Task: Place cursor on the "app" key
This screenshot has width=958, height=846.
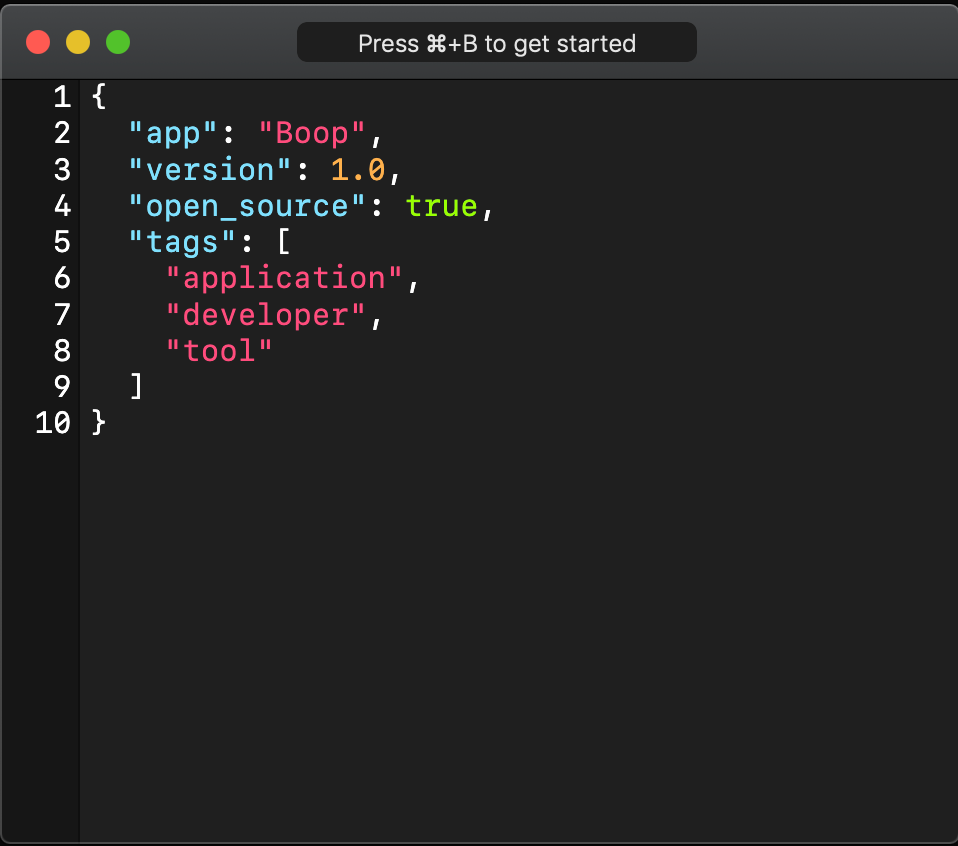Action: [173, 133]
